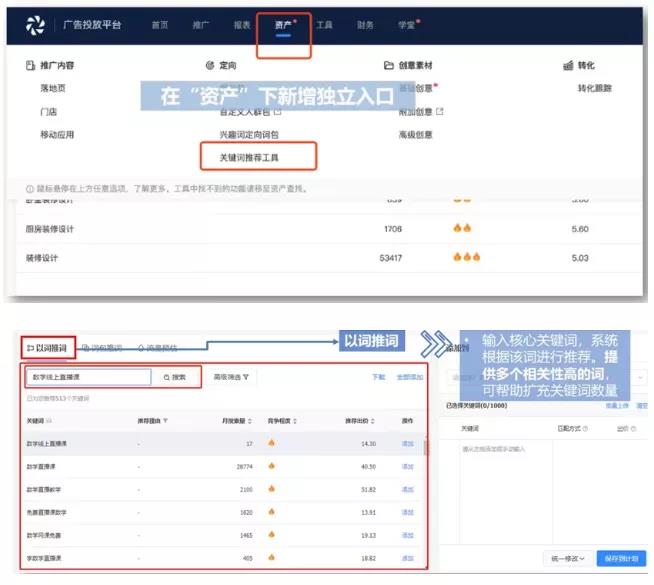654x585 pixels.
Task: Click the 转化 section chart icon
Action: 568,65
